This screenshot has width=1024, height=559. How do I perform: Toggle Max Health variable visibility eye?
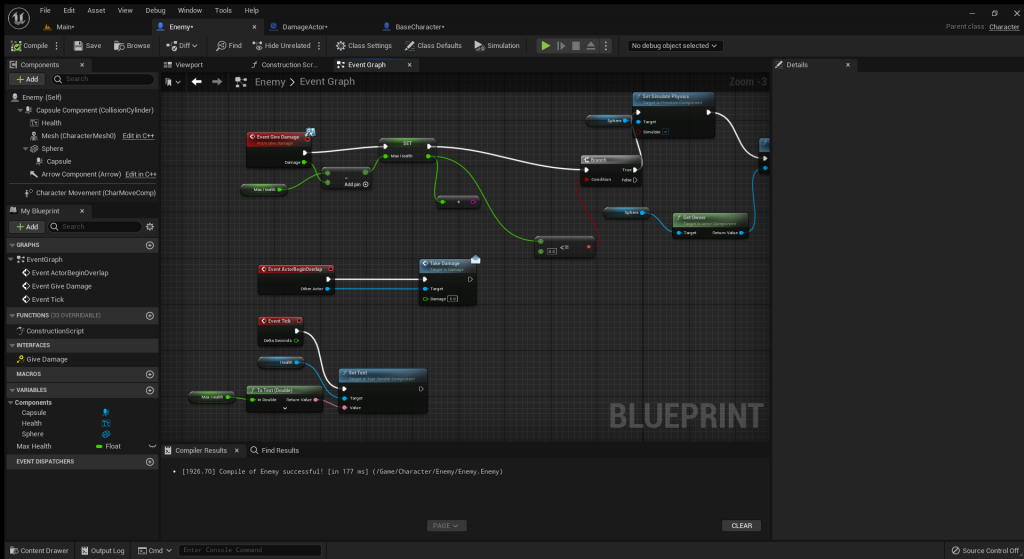[152, 447]
